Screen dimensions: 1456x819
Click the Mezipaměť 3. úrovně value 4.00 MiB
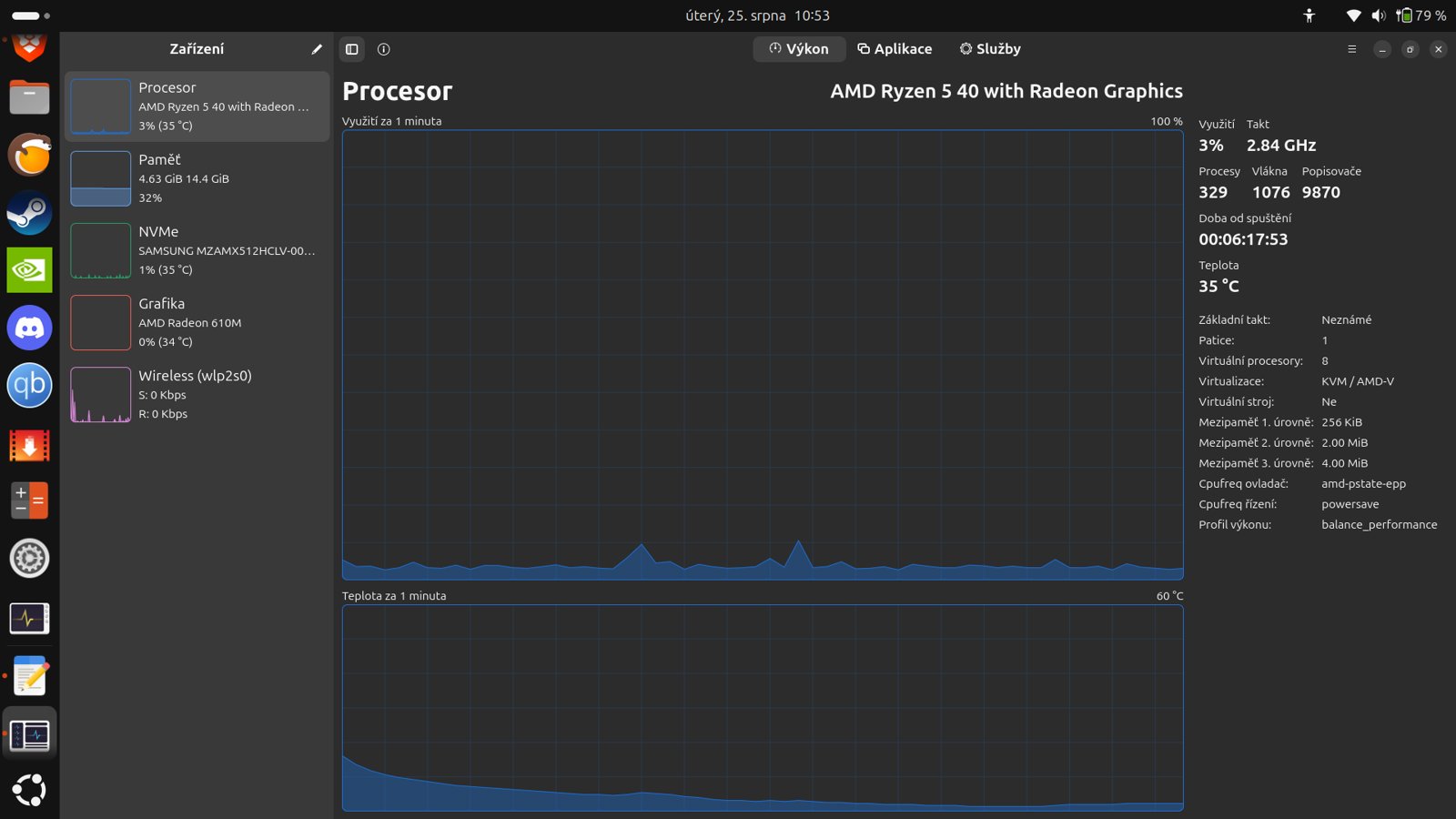pos(1345,463)
